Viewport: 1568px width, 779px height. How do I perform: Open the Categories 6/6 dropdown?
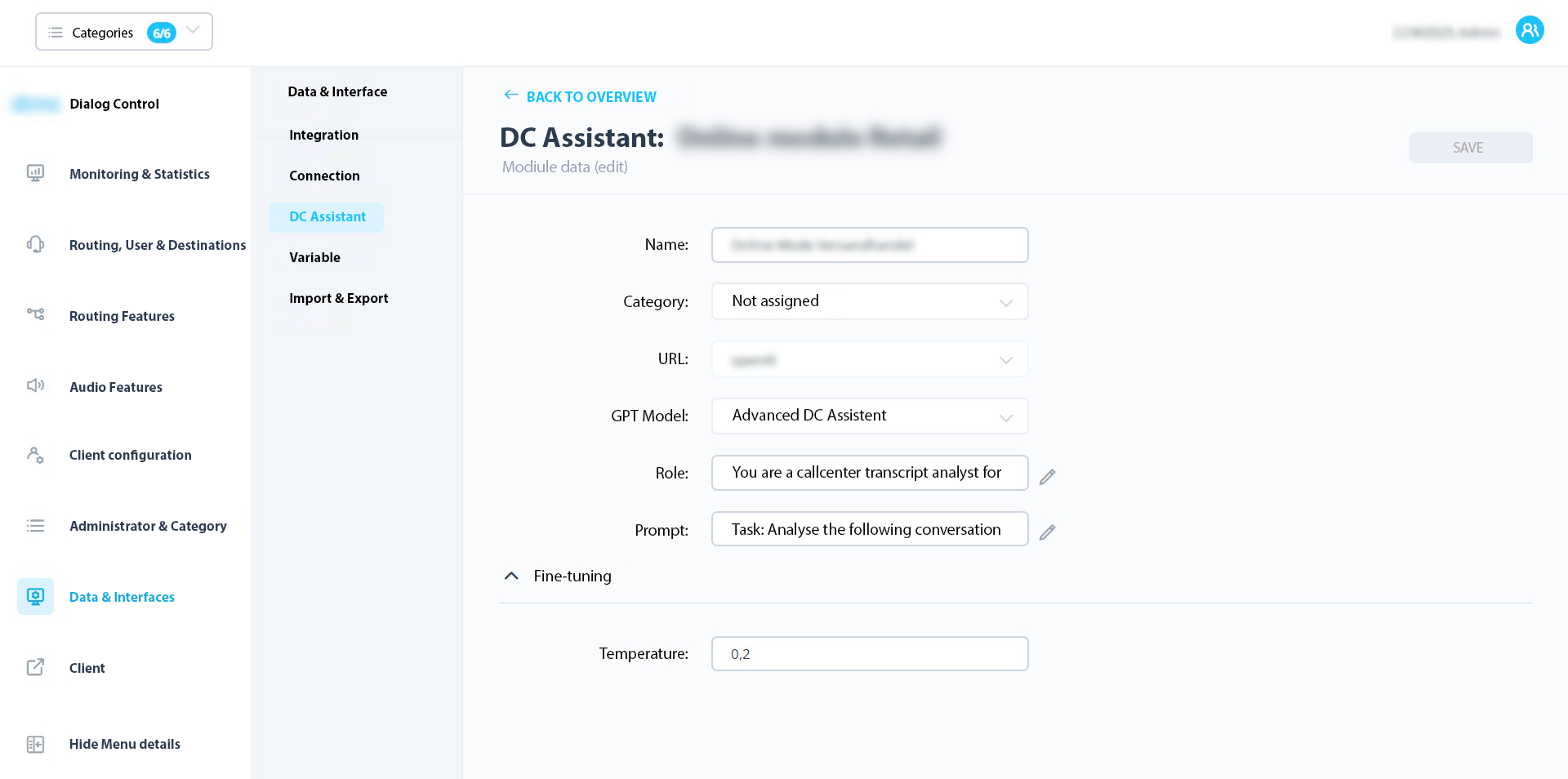click(124, 32)
